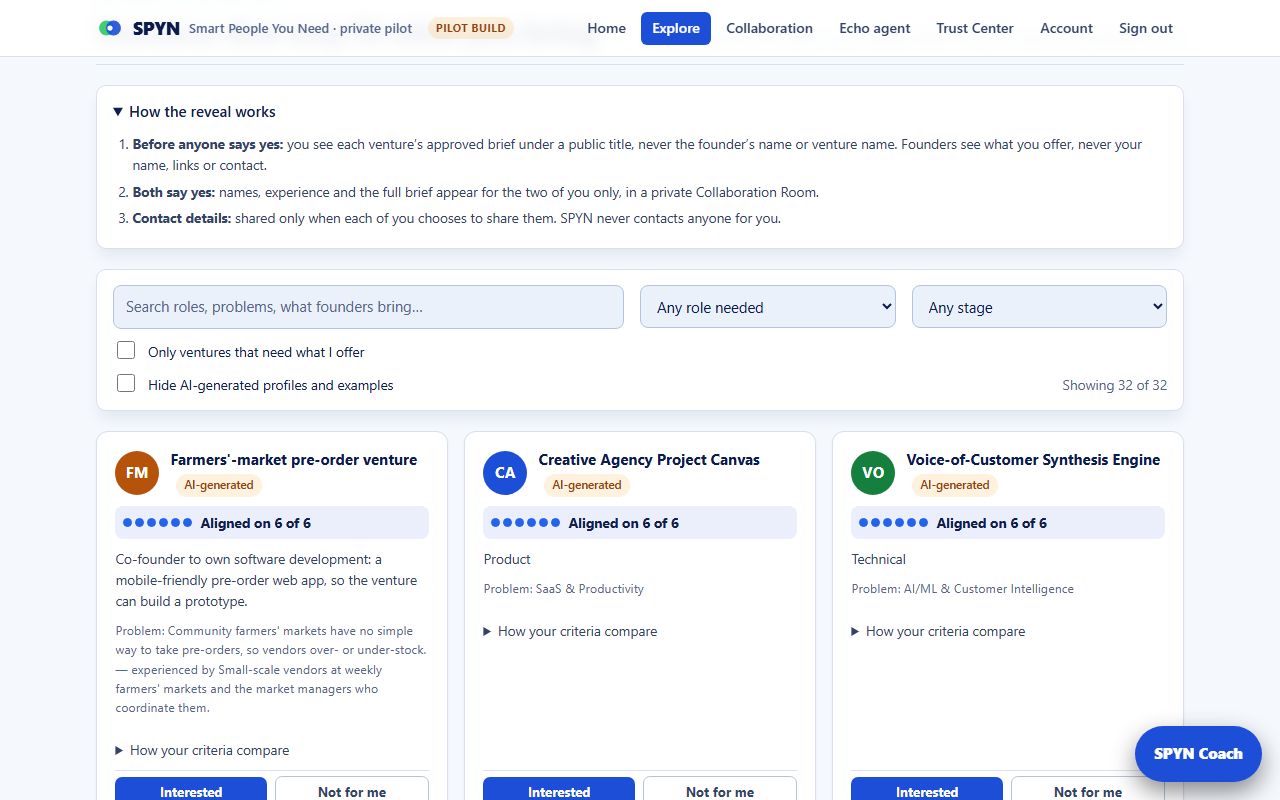Click Problem: SaaS & Productivity text
Image resolution: width=1280 pixels, height=800 pixels.
click(564, 589)
